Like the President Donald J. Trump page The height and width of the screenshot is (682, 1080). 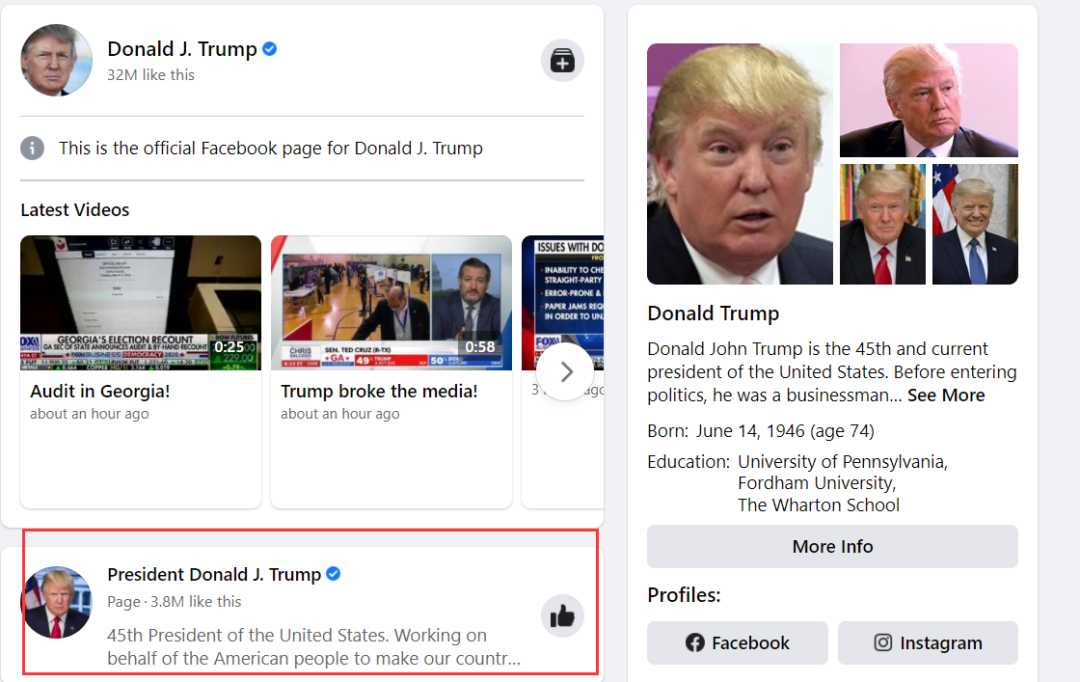(x=562, y=616)
